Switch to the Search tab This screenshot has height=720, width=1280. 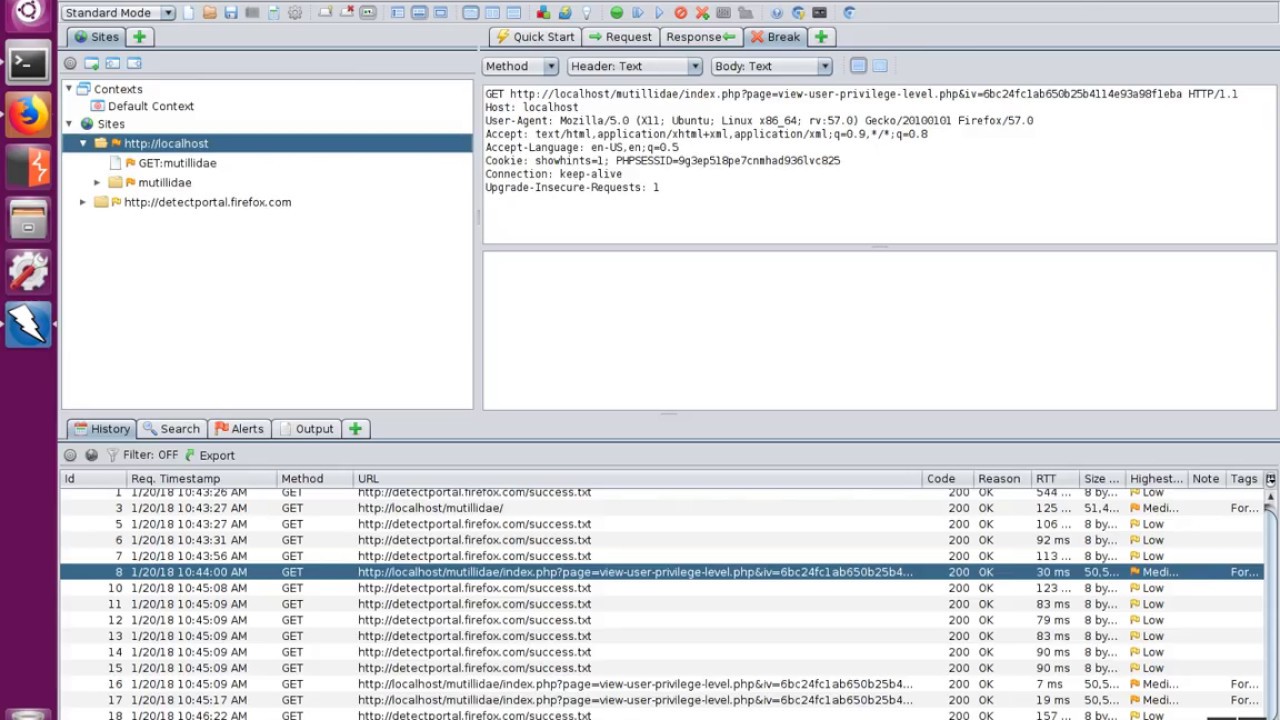point(171,429)
